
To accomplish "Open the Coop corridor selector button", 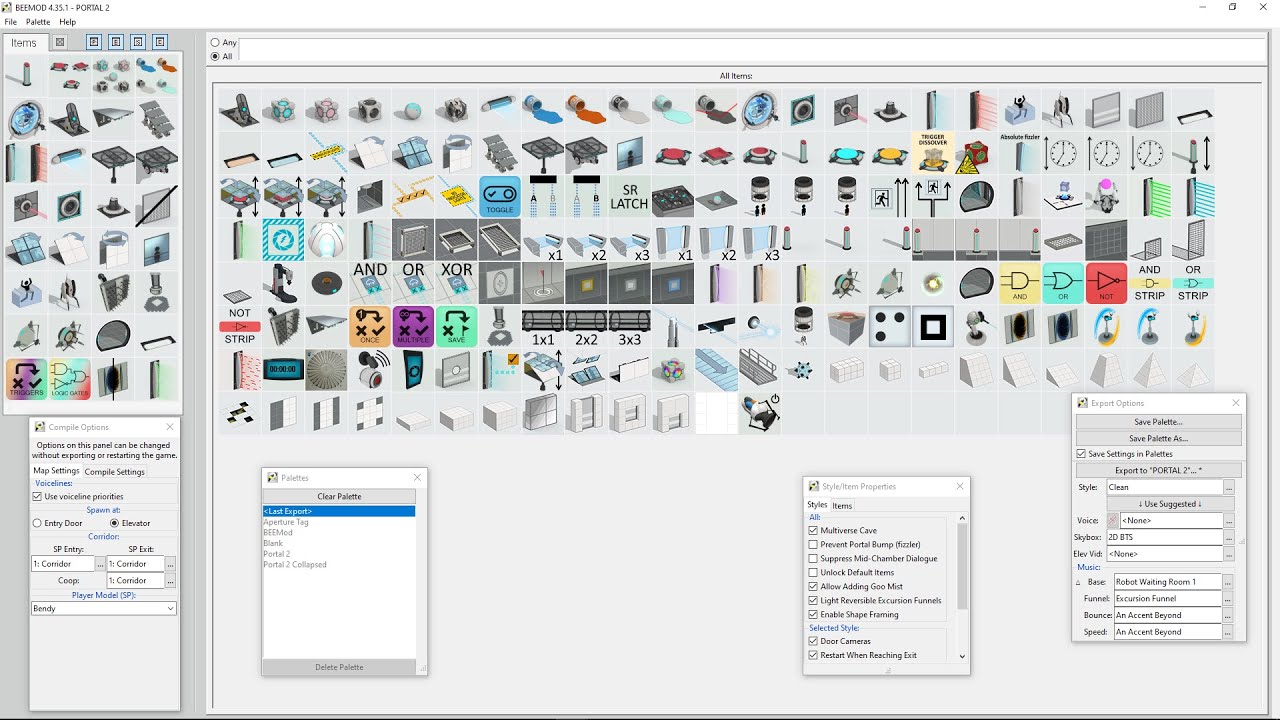I will (x=171, y=580).
